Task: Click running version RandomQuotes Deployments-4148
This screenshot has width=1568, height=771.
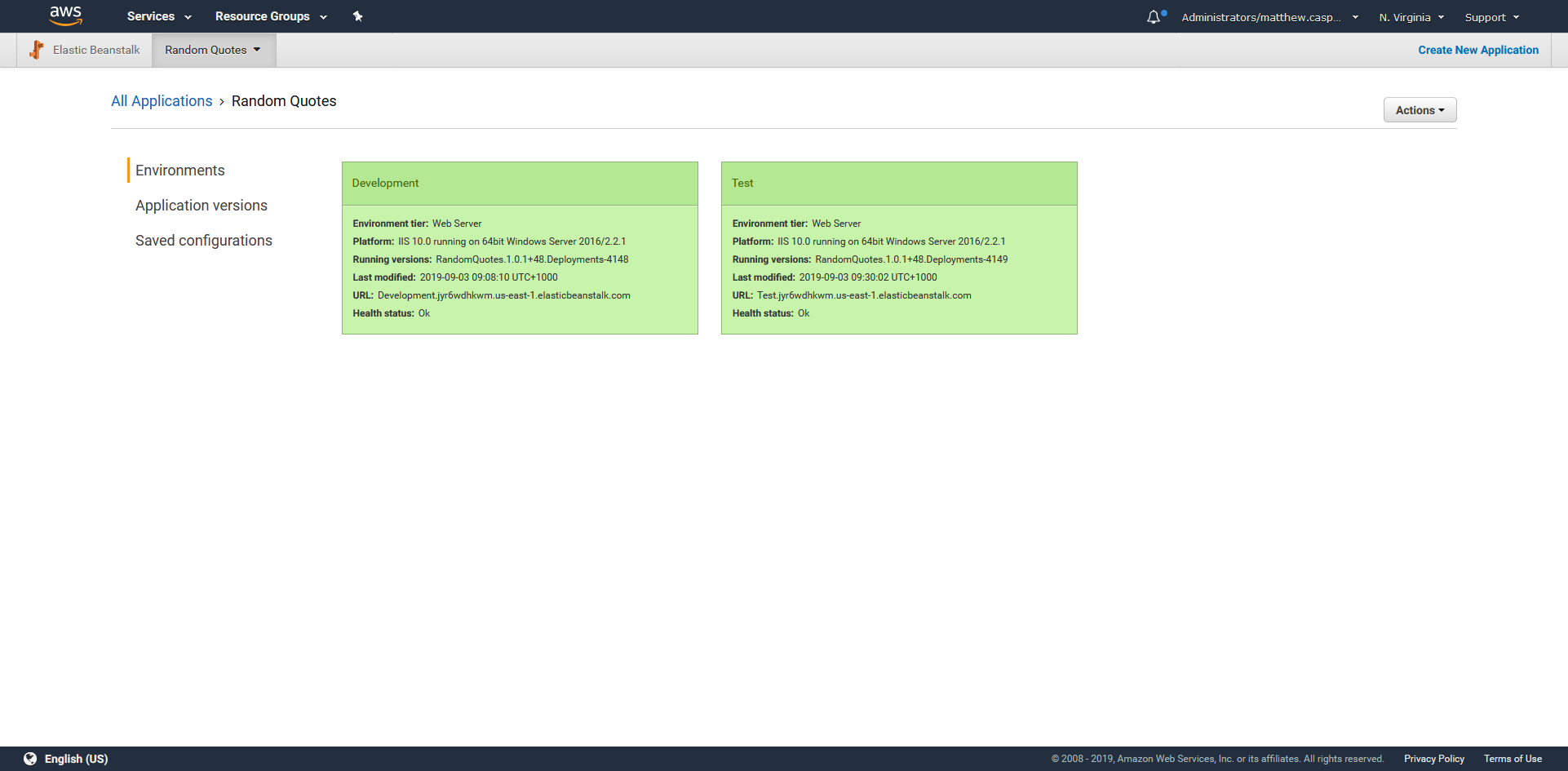Action: pos(532,259)
